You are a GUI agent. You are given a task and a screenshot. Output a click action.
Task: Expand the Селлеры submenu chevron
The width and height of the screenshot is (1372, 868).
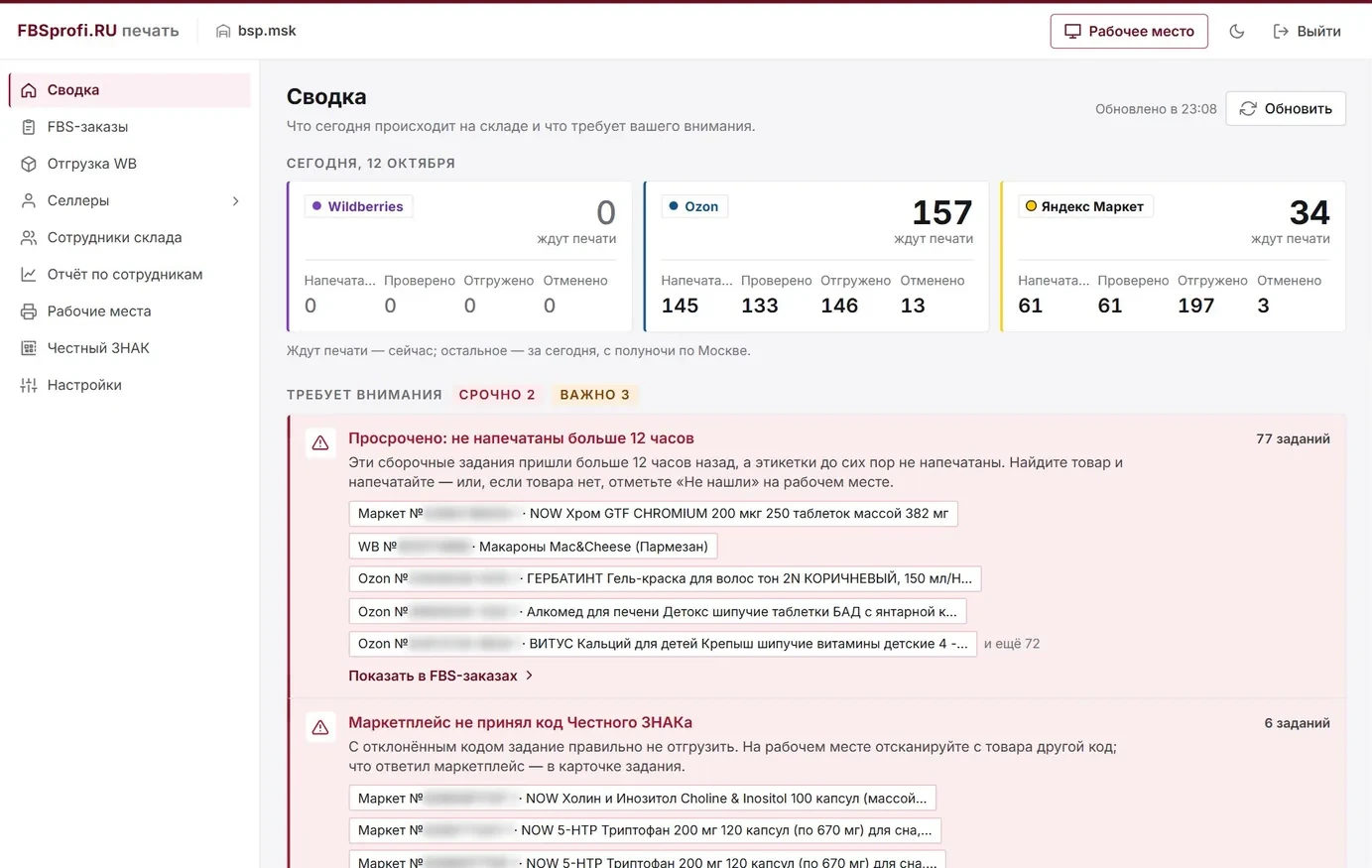236,201
